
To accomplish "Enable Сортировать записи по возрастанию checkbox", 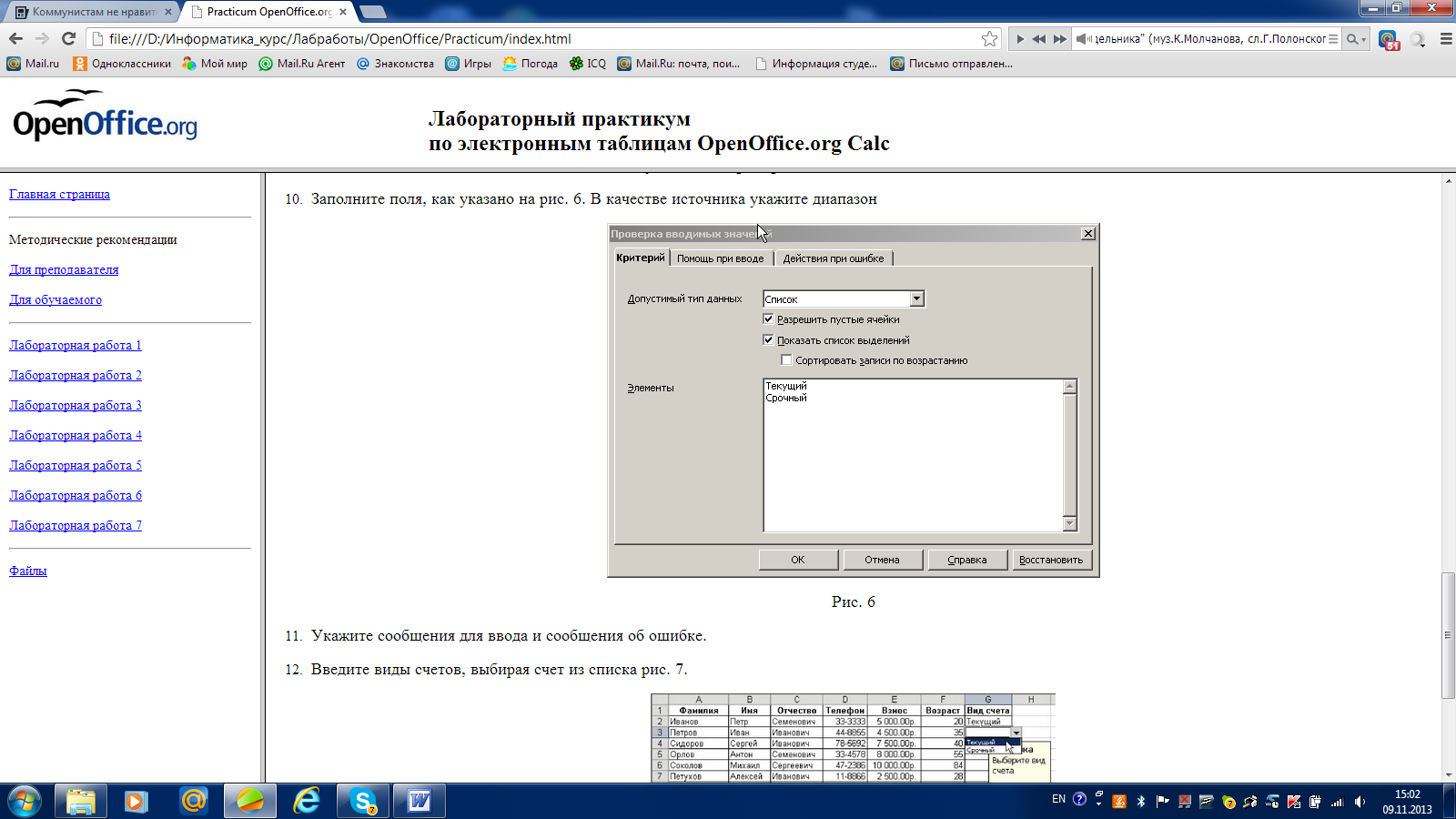I will [x=786, y=360].
